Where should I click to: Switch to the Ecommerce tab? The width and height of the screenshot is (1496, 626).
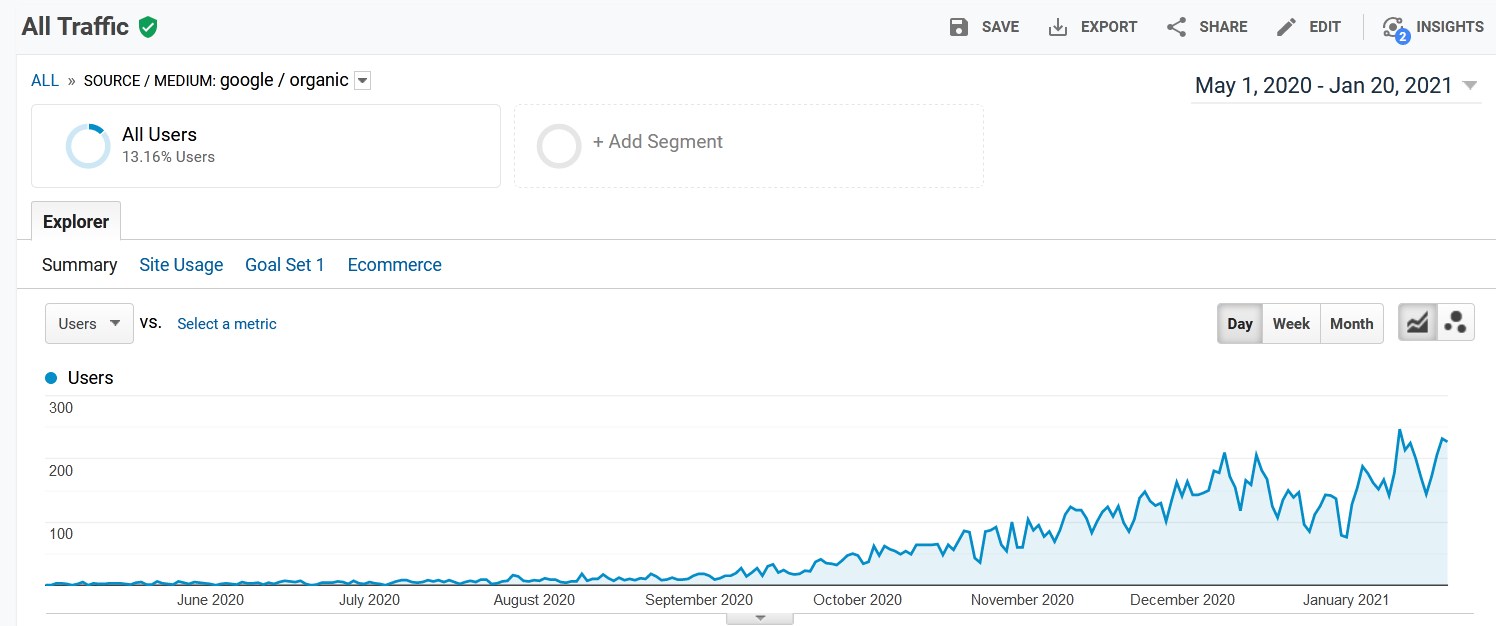394,265
